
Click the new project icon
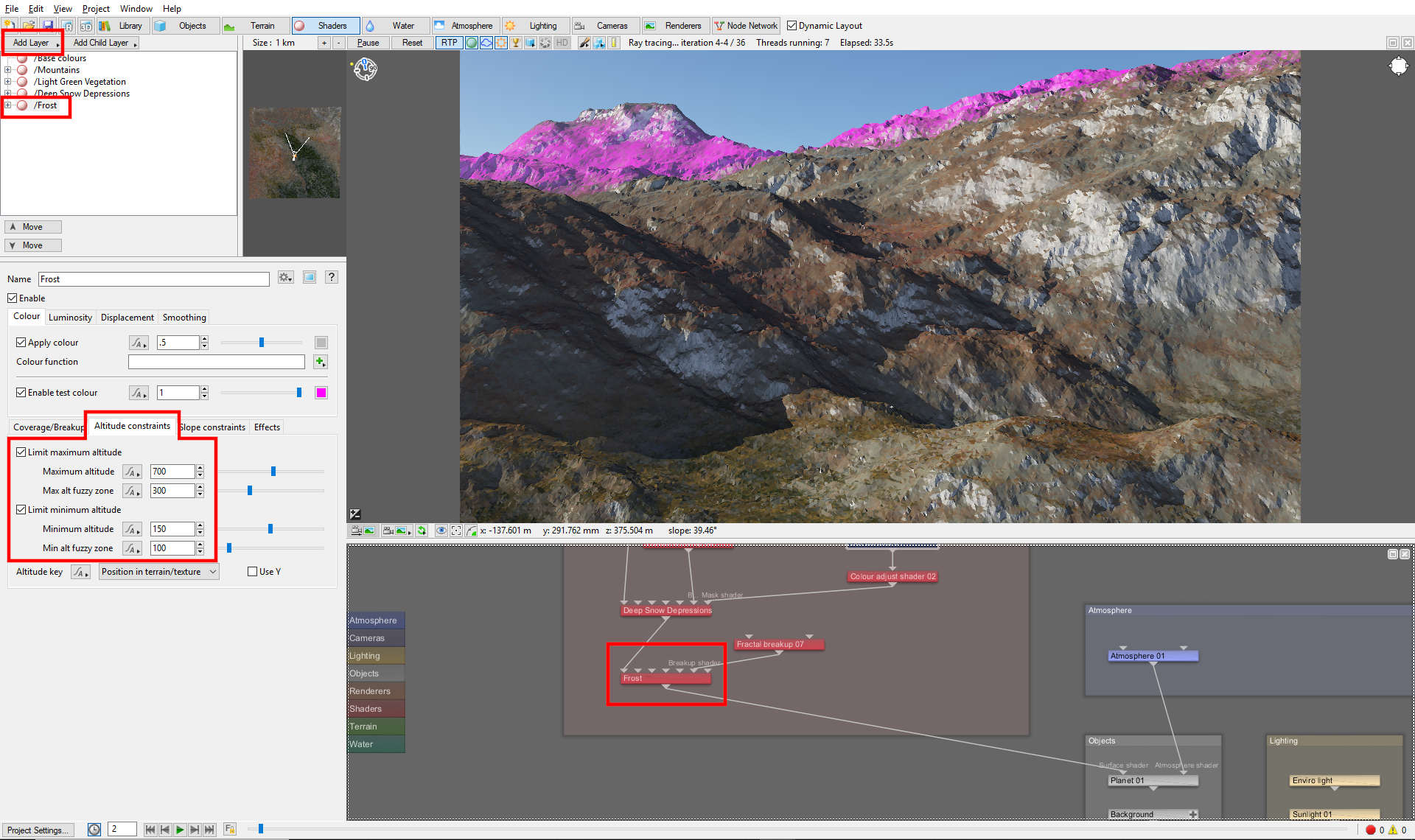coord(10,26)
